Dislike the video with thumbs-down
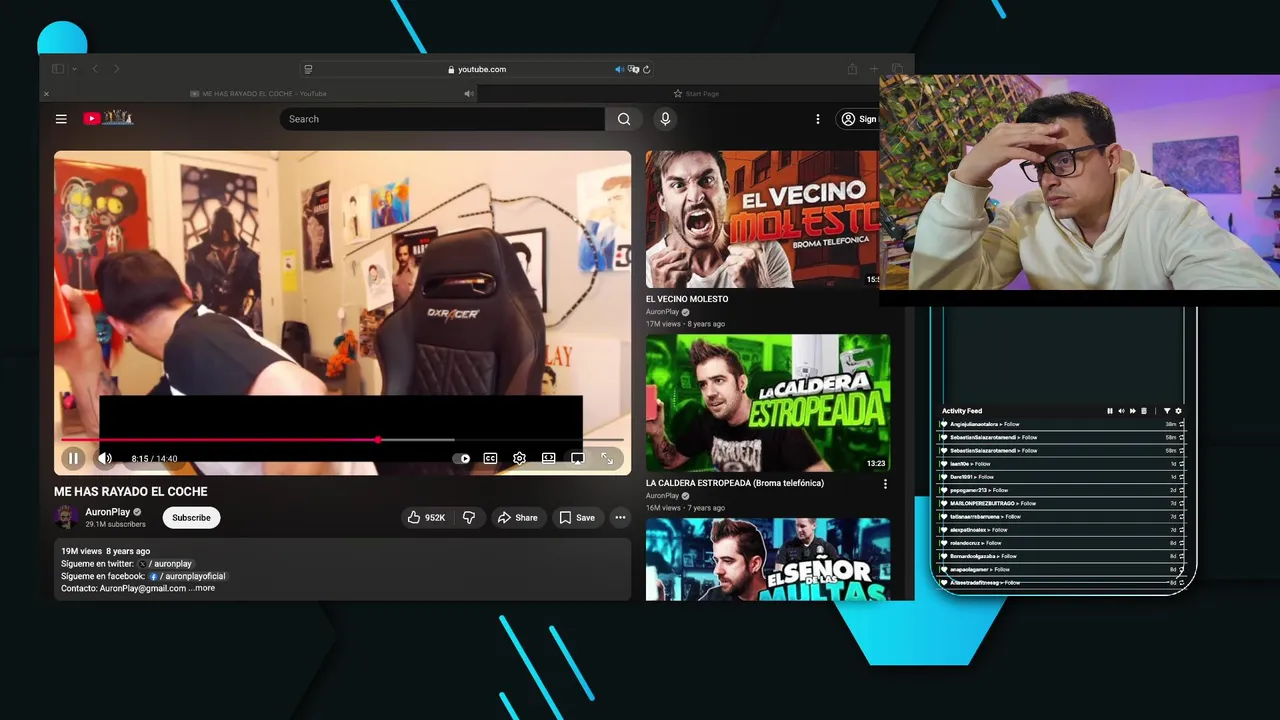The image size is (1280, 720). [468, 517]
